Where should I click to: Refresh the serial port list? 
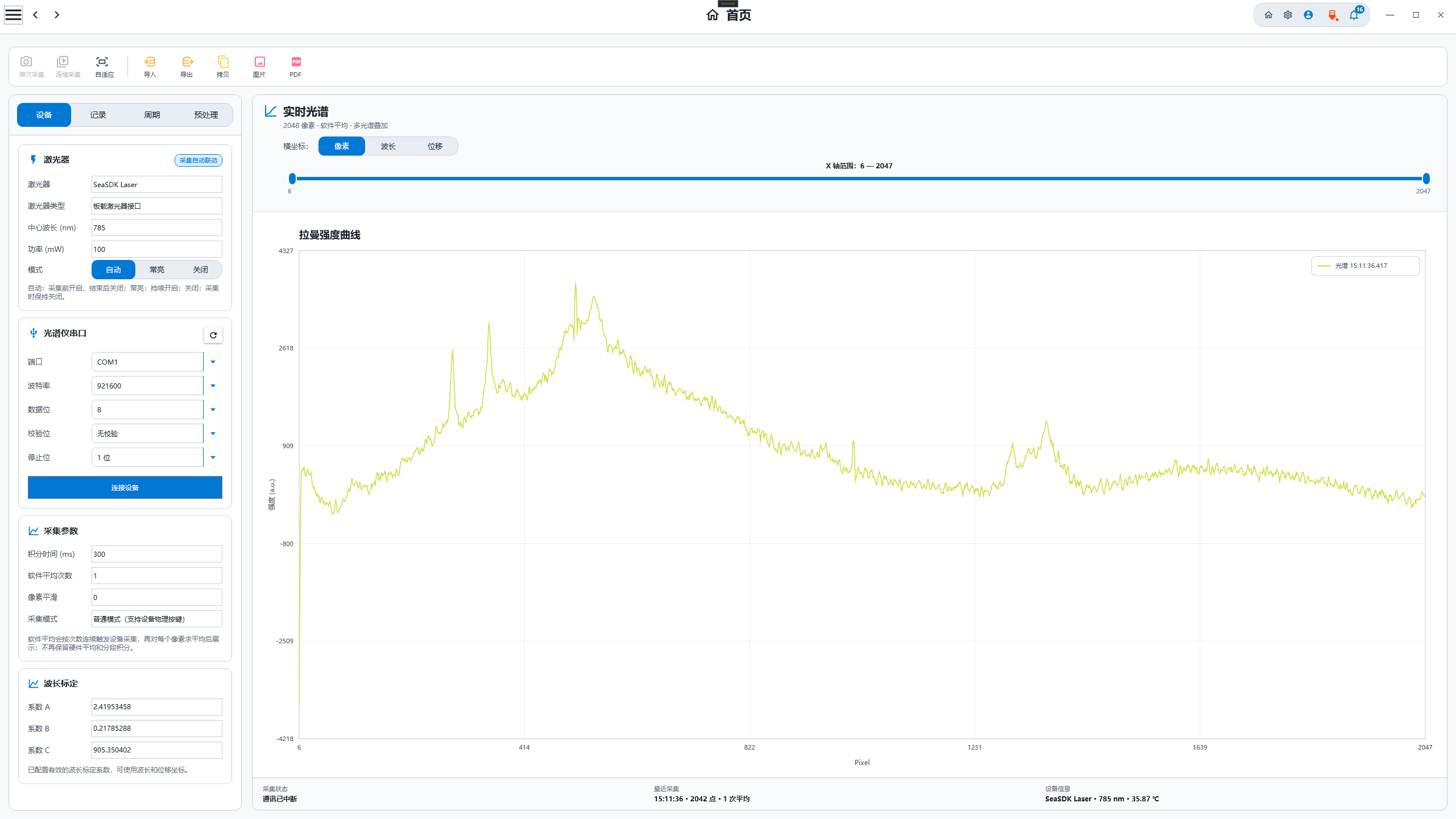coord(213,335)
